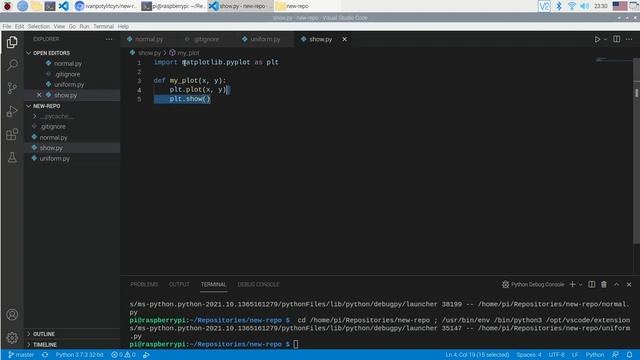
Task: Open the File menu
Action: click(7, 26)
